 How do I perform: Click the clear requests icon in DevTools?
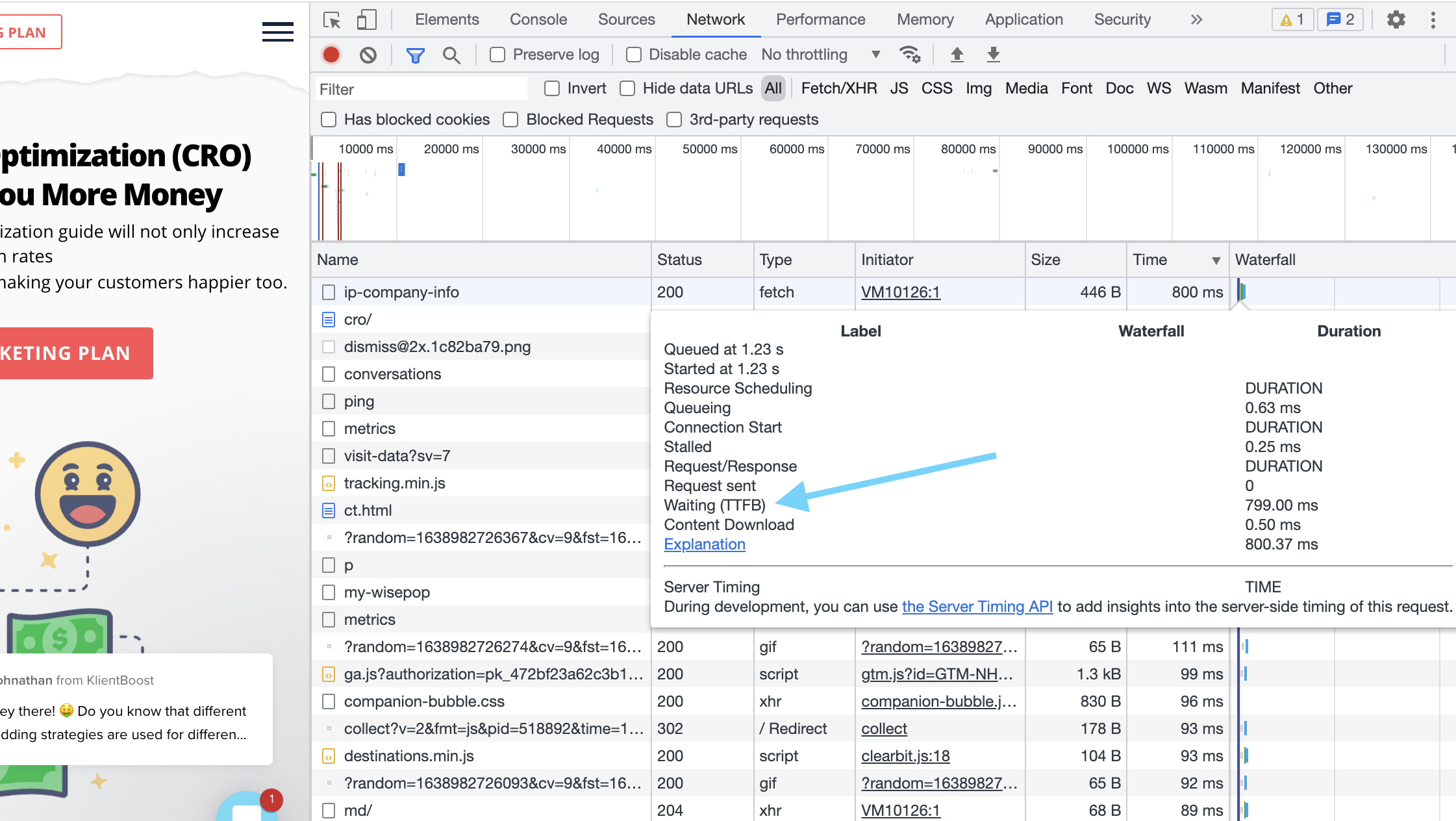(x=368, y=54)
